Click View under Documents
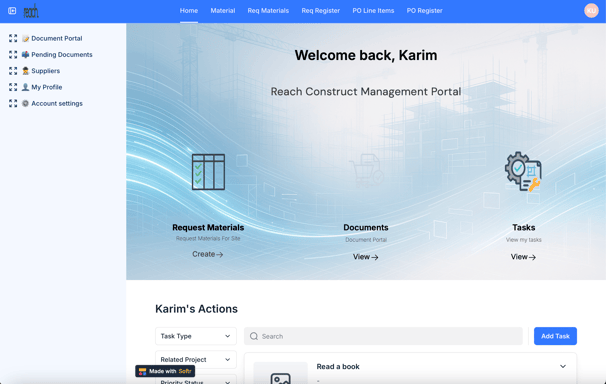The height and width of the screenshot is (384, 606). 366,257
